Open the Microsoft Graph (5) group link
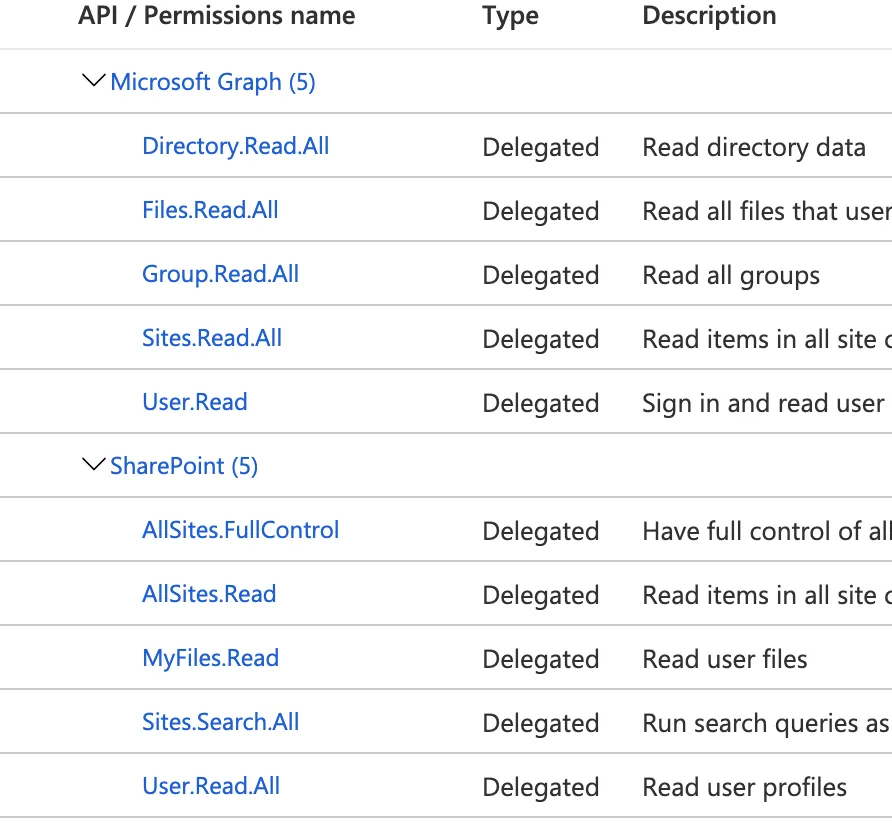 click(x=212, y=82)
